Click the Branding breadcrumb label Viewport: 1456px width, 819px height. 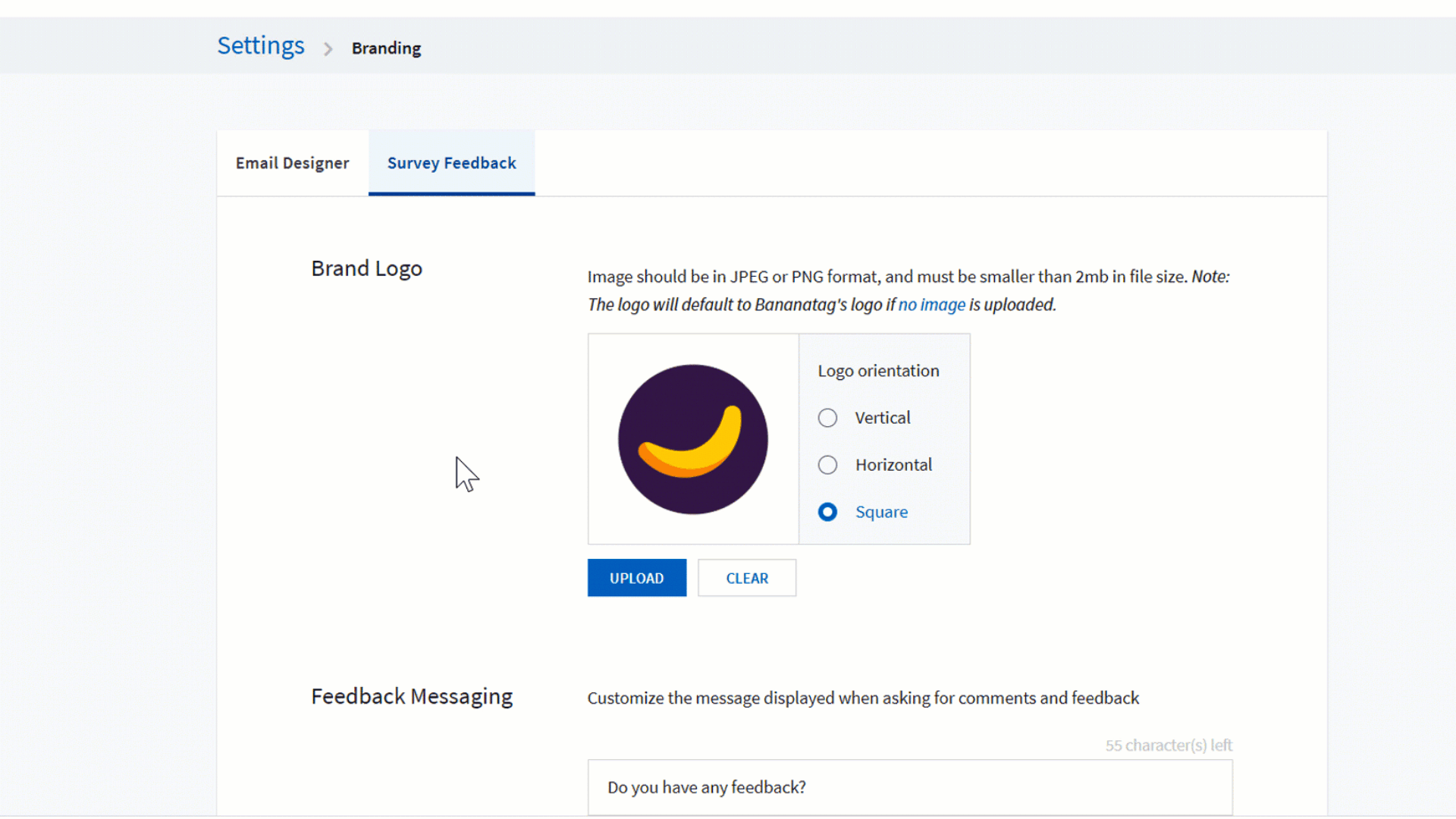pos(386,48)
